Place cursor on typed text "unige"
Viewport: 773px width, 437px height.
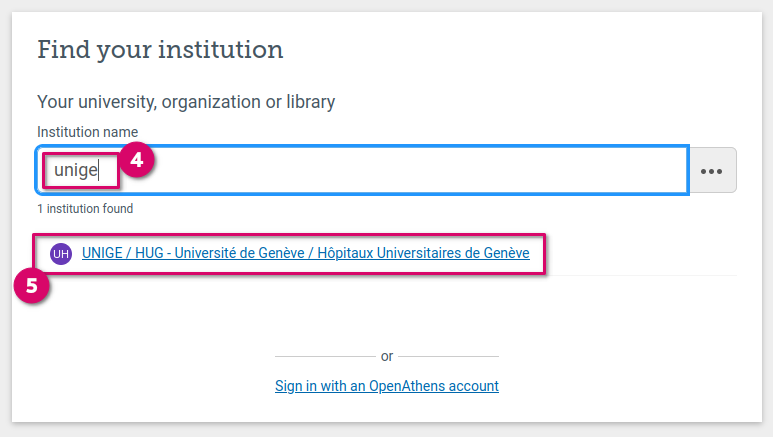coord(76,170)
